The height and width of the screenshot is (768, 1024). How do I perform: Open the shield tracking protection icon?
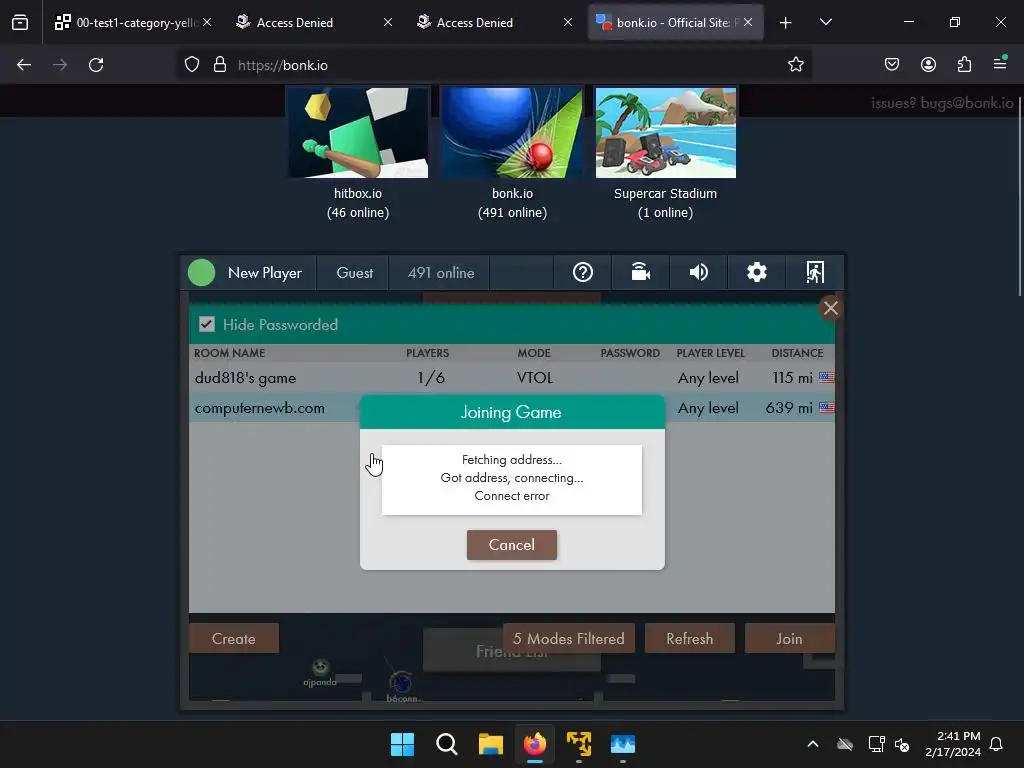[x=191, y=65]
